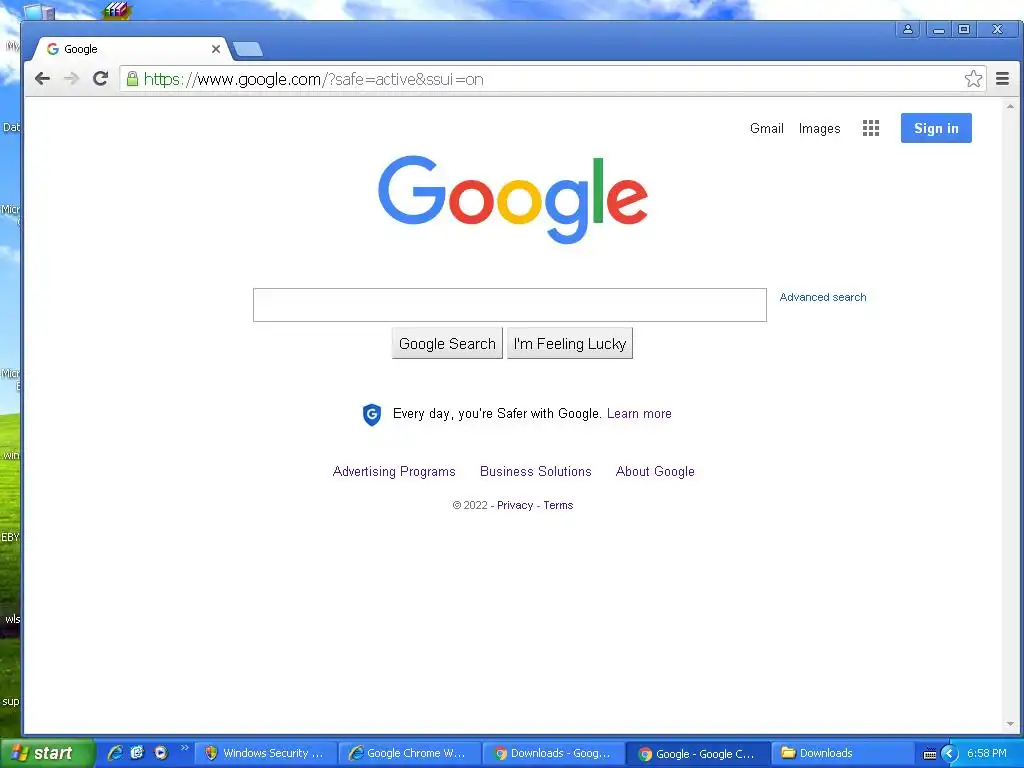Open Gmail link
1024x768 pixels.
point(767,128)
